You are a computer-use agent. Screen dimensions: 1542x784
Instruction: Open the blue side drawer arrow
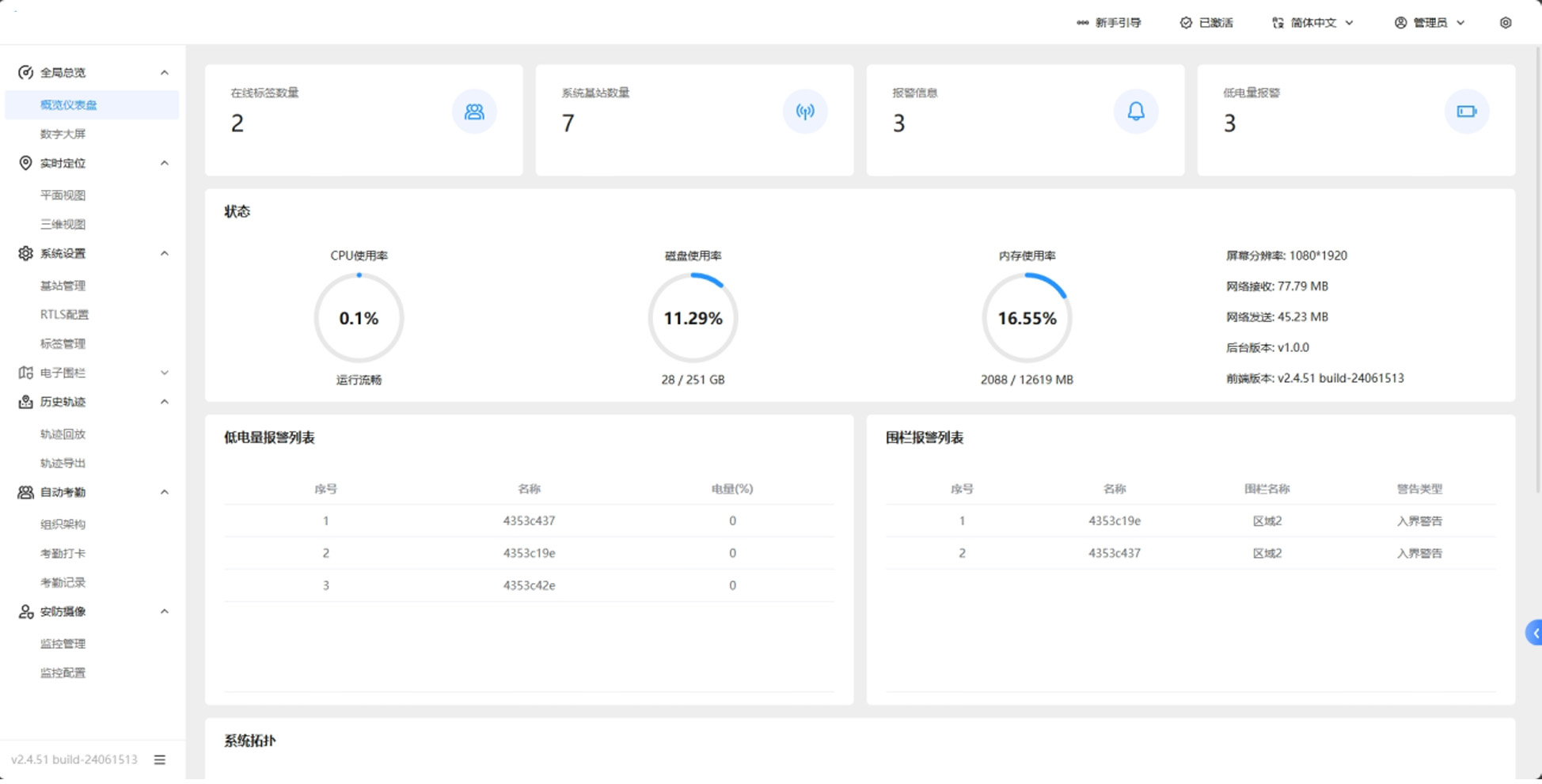tap(1534, 633)
